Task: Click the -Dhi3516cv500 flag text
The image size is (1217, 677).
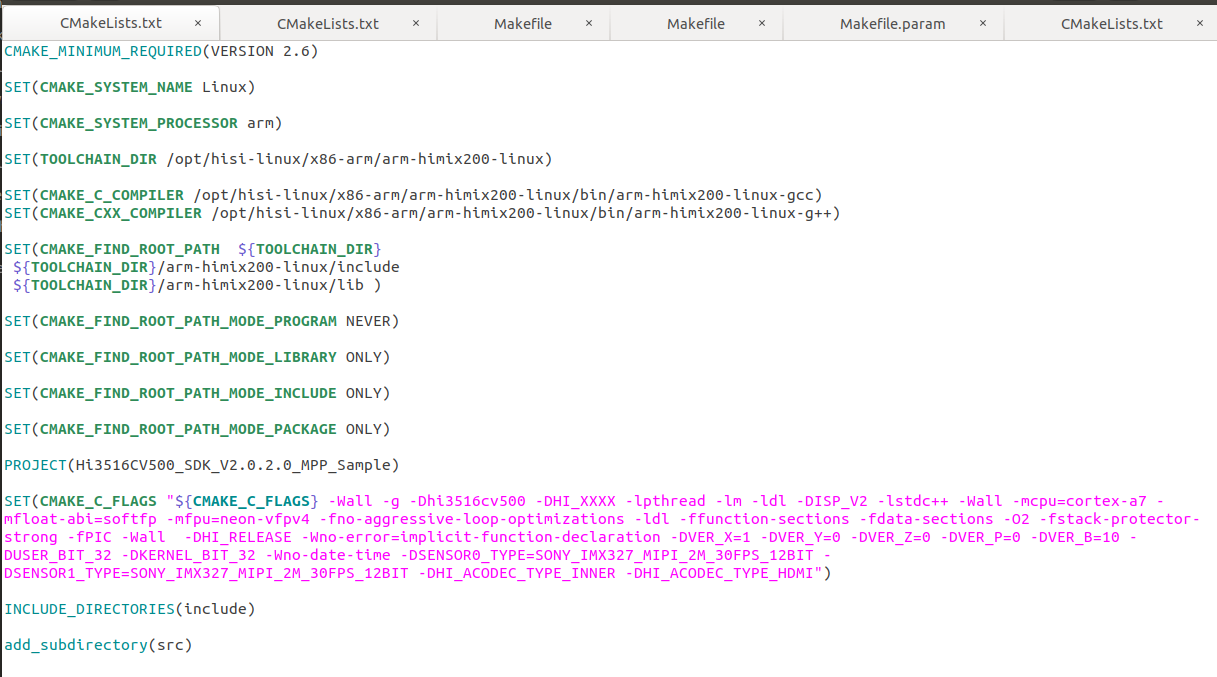Action: 467,501
